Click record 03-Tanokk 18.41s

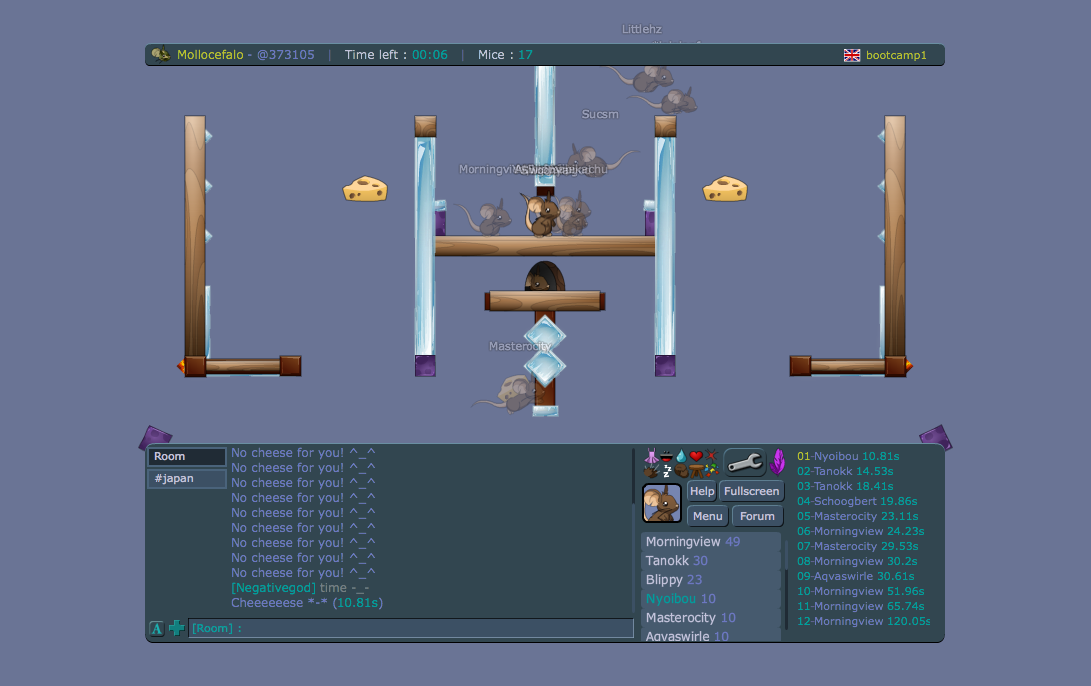[845, 486]
